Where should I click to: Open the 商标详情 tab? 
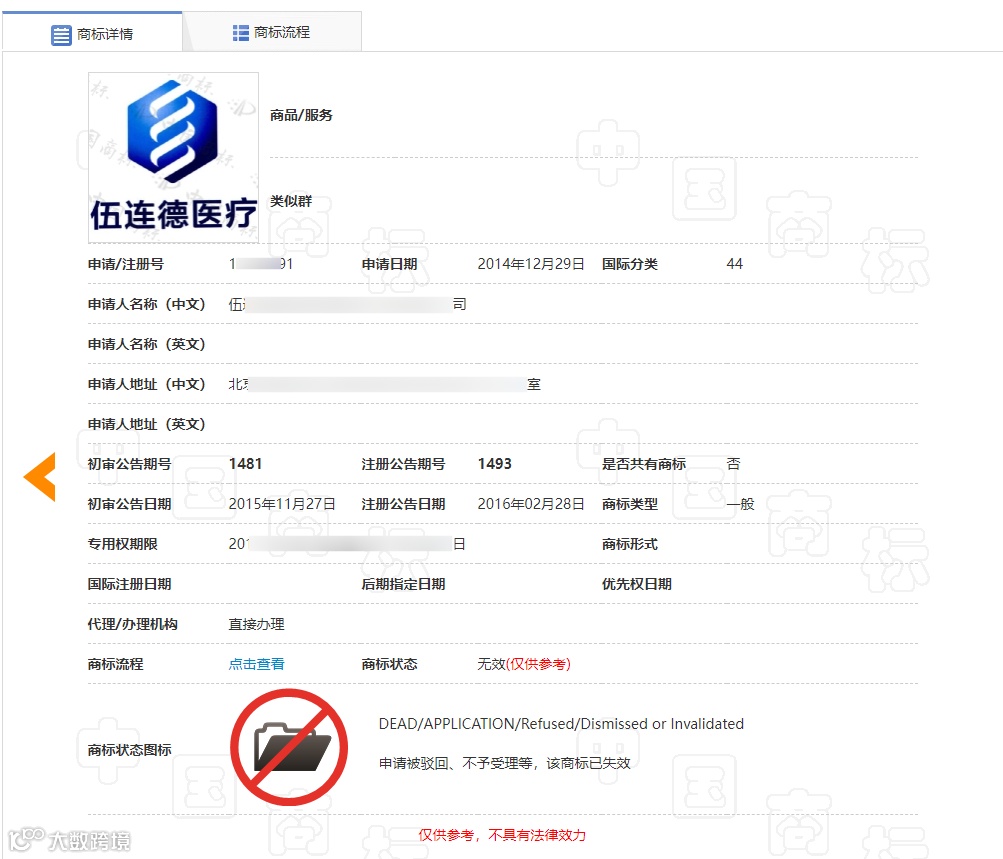92,33
